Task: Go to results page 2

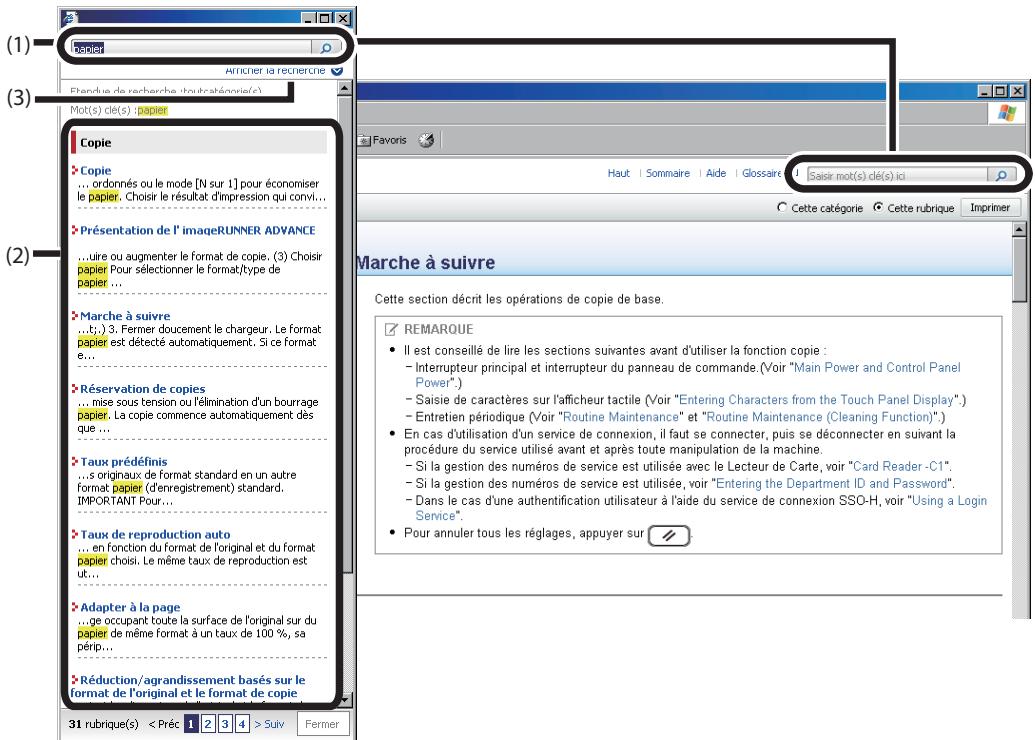Action: pyautogui.click(x=208, y=724)
